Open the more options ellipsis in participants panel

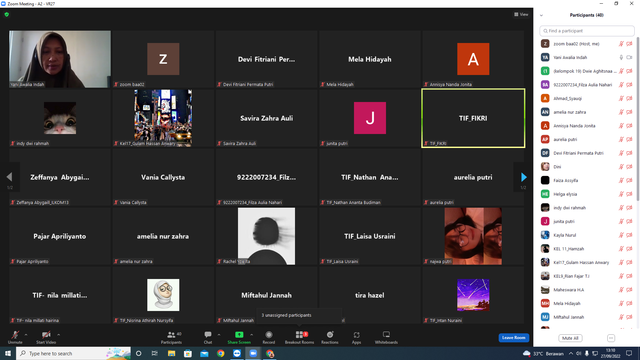click(x=611, y=338)
